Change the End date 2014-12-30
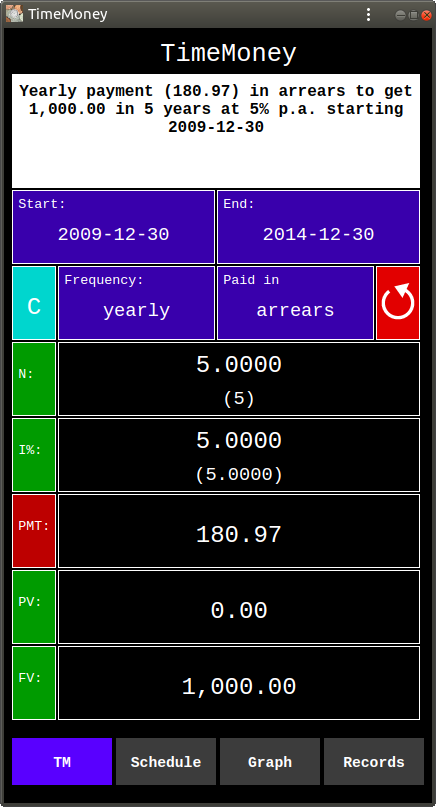The height and width of the screenshot is (807, 436). (x=318, y=227)
